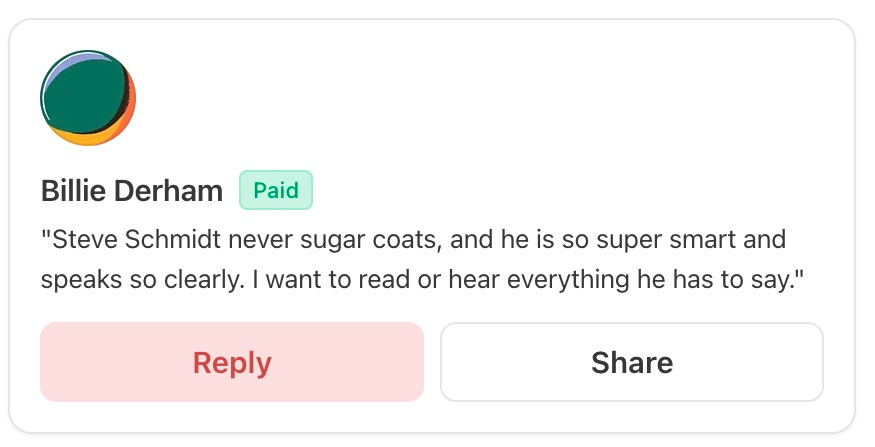This screenshot has width=875, height=447.
Task: Open Billie Derham's profile via name
Action: point(133,191)
